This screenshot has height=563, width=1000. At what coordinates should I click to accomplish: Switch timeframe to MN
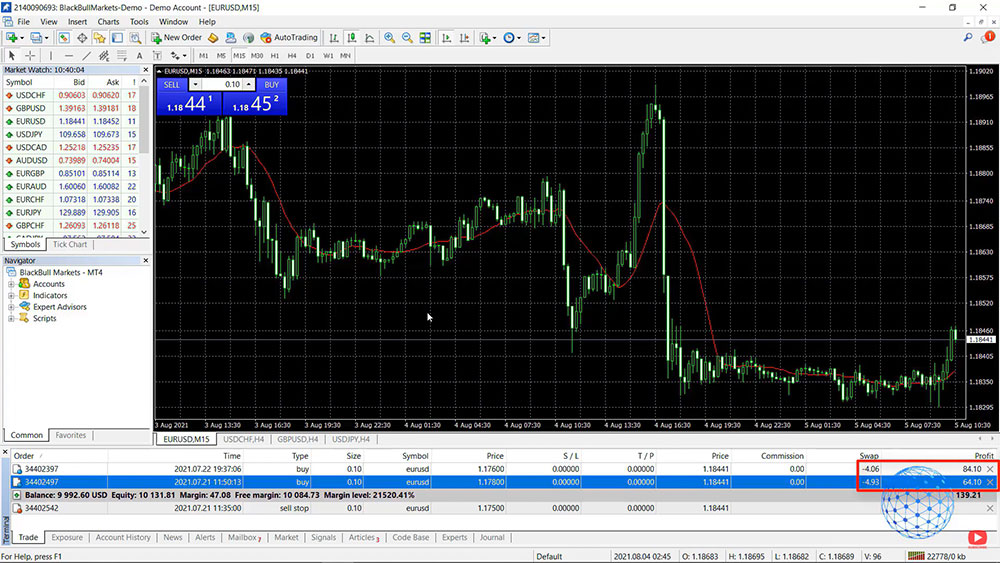[x=345, y=55]
